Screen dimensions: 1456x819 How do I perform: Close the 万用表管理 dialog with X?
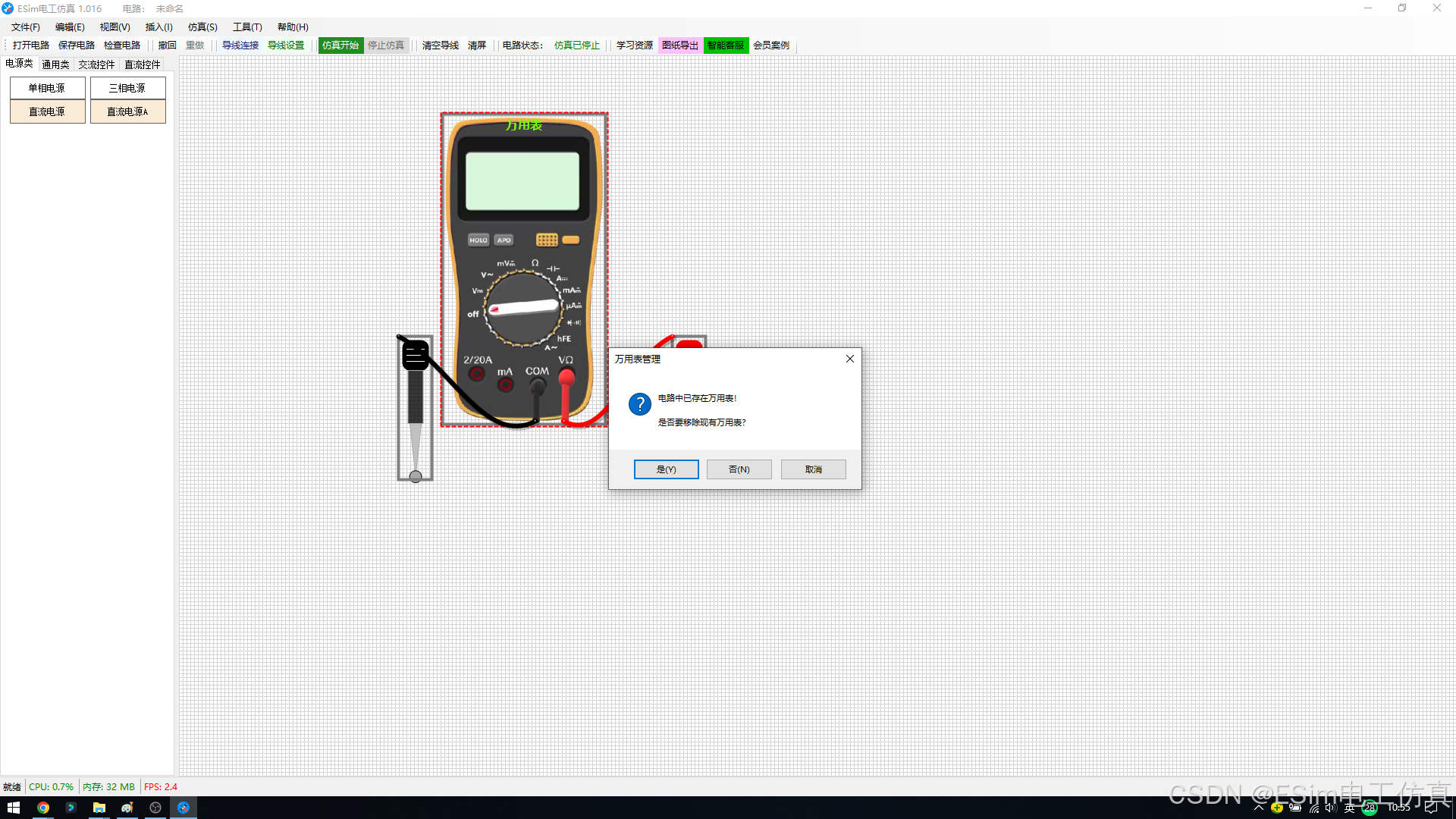click(850, 359)
